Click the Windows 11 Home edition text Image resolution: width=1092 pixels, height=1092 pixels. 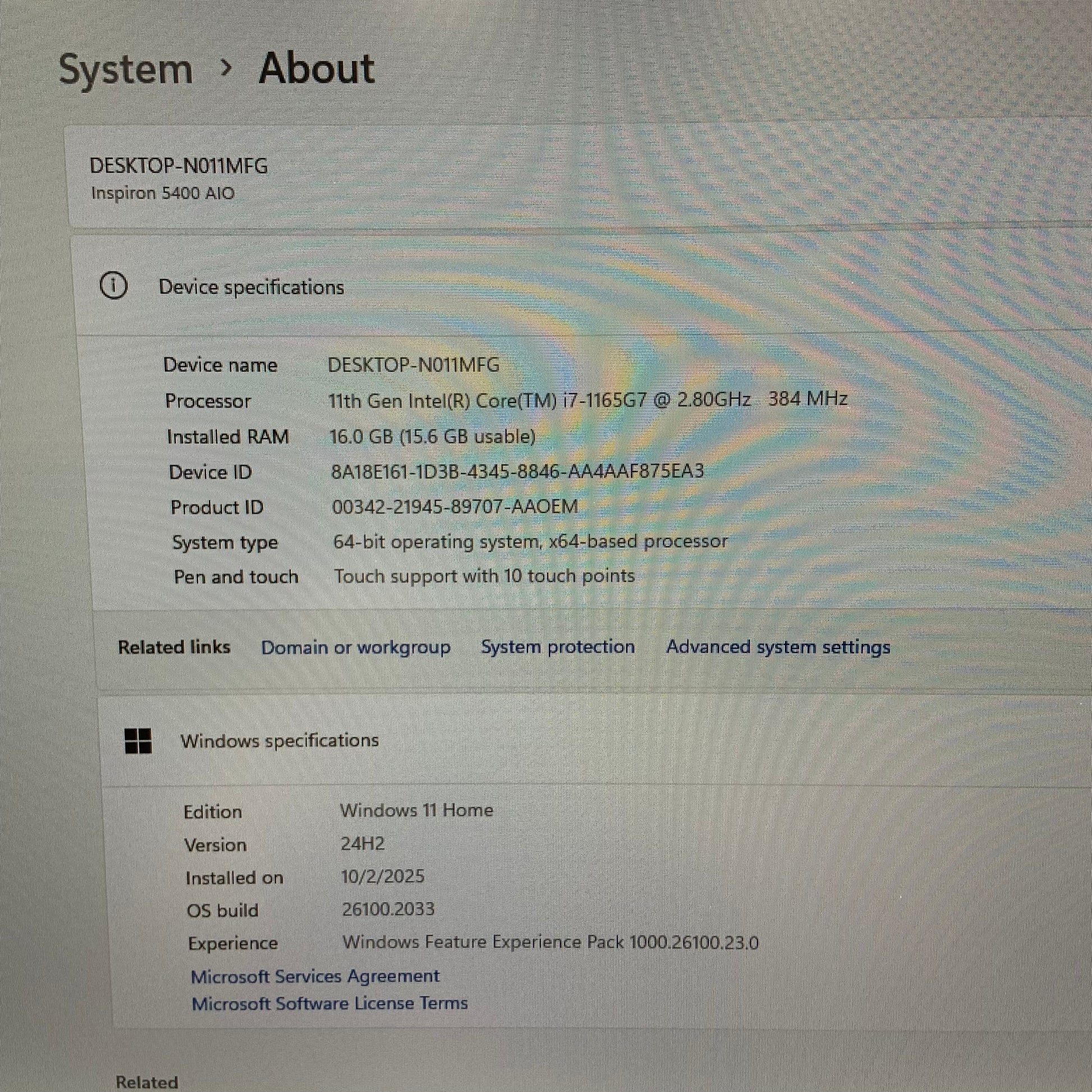pos(416,810)
